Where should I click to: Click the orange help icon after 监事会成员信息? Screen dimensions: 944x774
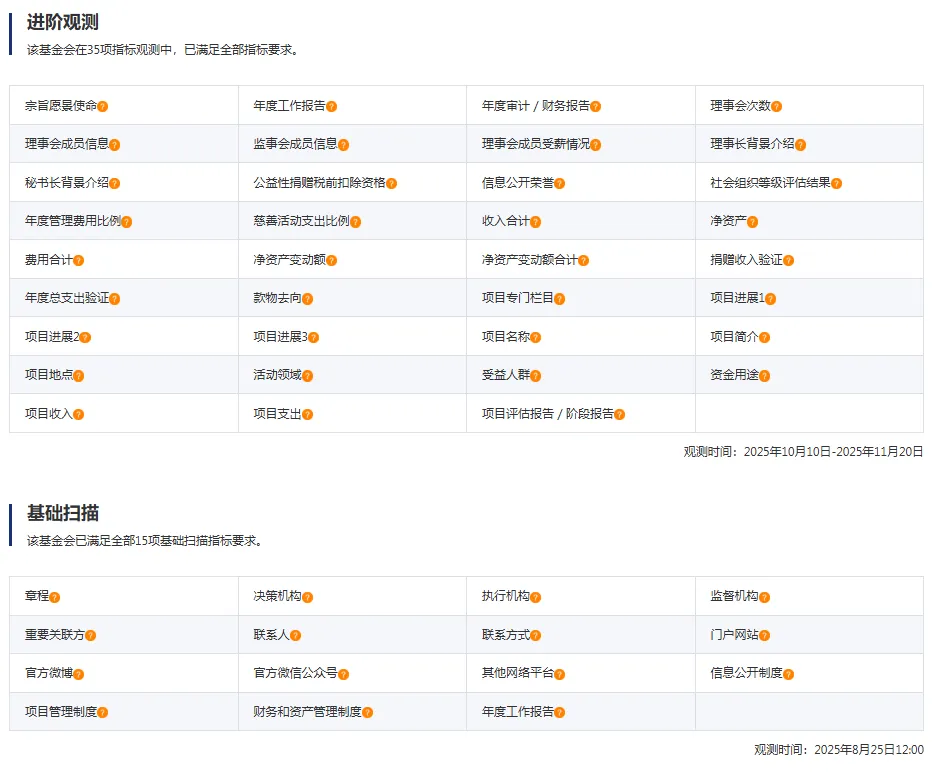pyautogui.click(x=343, y=145)
